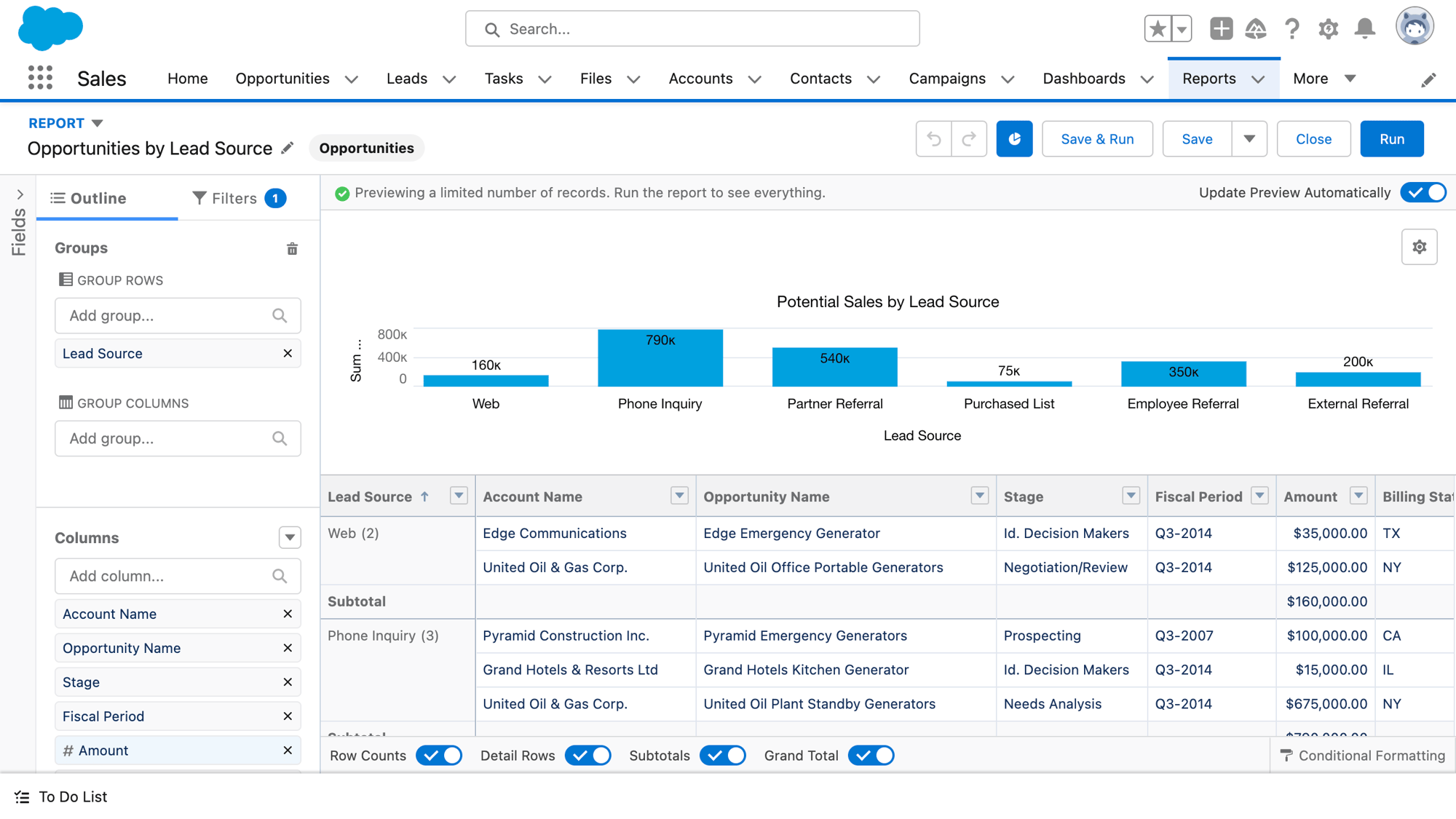Open the Save button dropdown arrow
Image resolution: width=1456 pixels, height=819 pixels.
click(1249, 139)
